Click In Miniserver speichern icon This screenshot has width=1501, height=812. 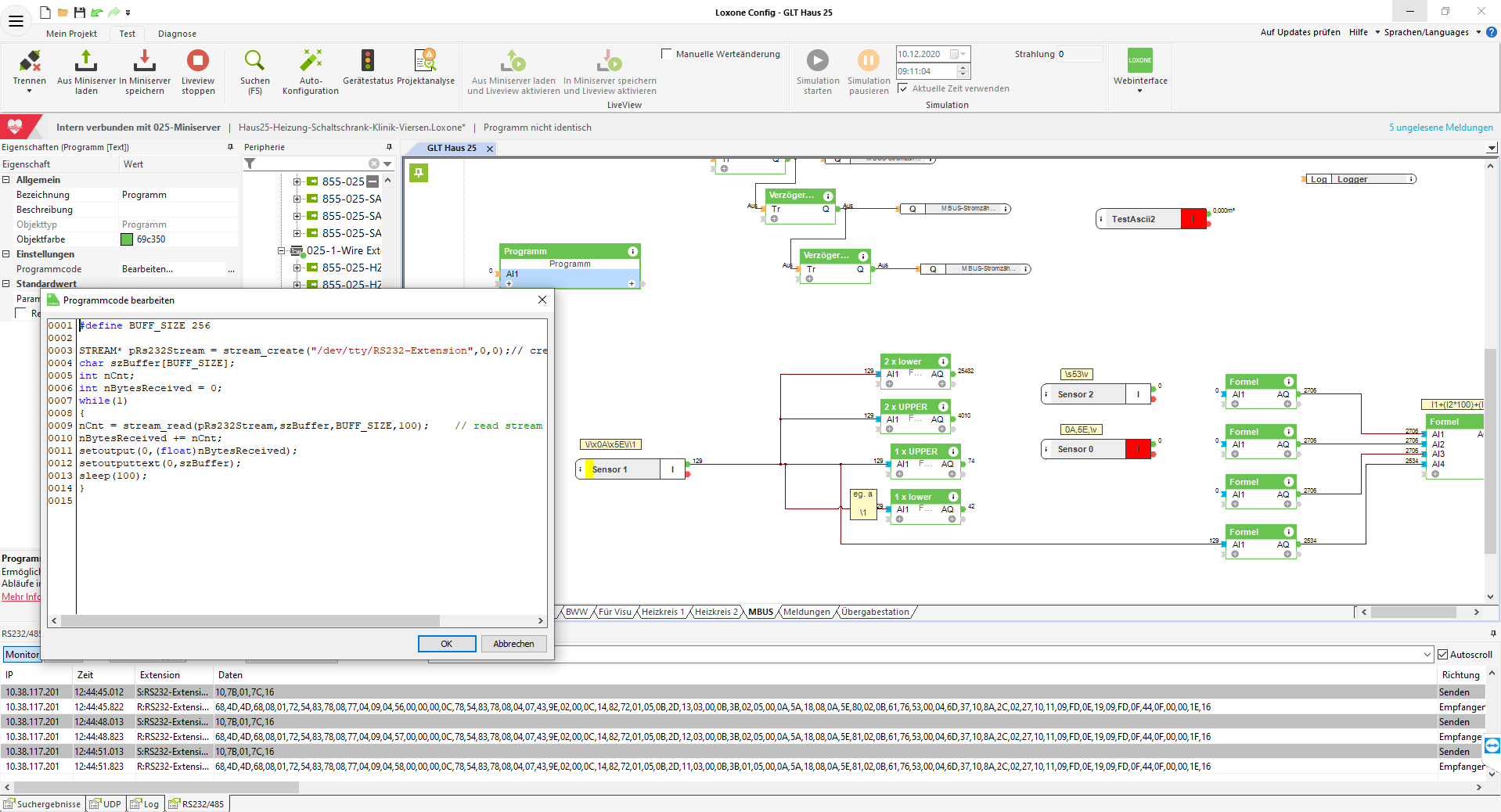pos(144,62)
